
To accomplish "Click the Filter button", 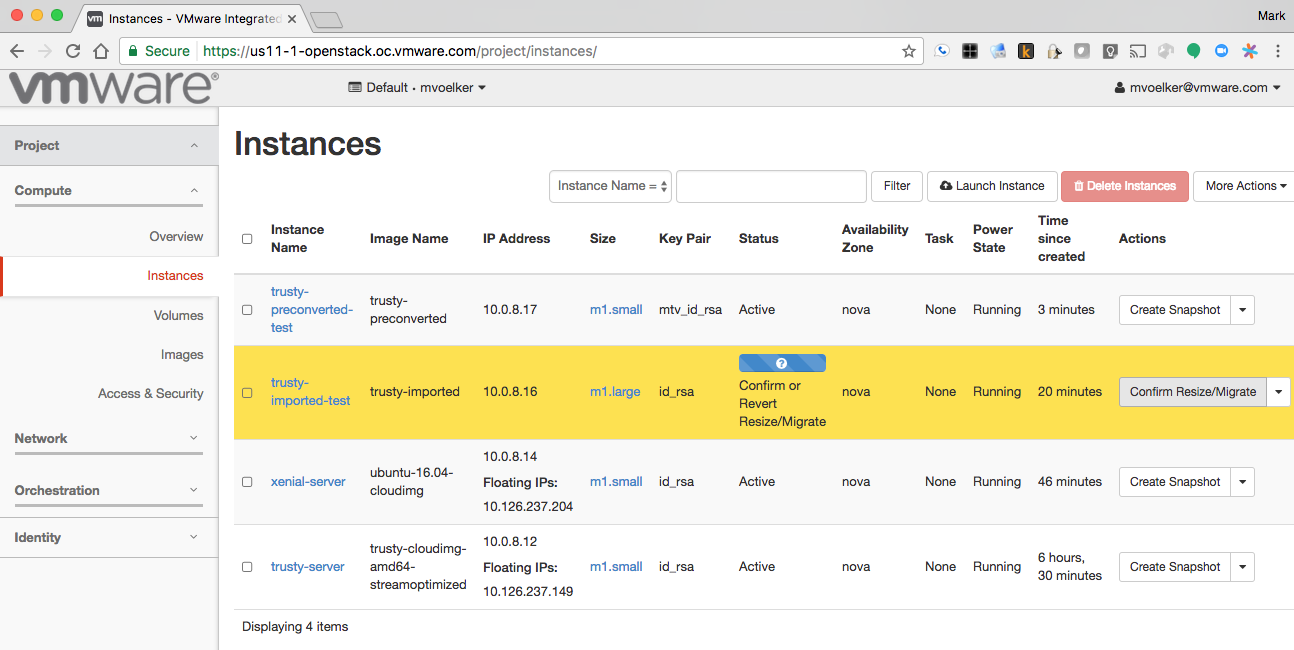I will click(x=897, y=186).
